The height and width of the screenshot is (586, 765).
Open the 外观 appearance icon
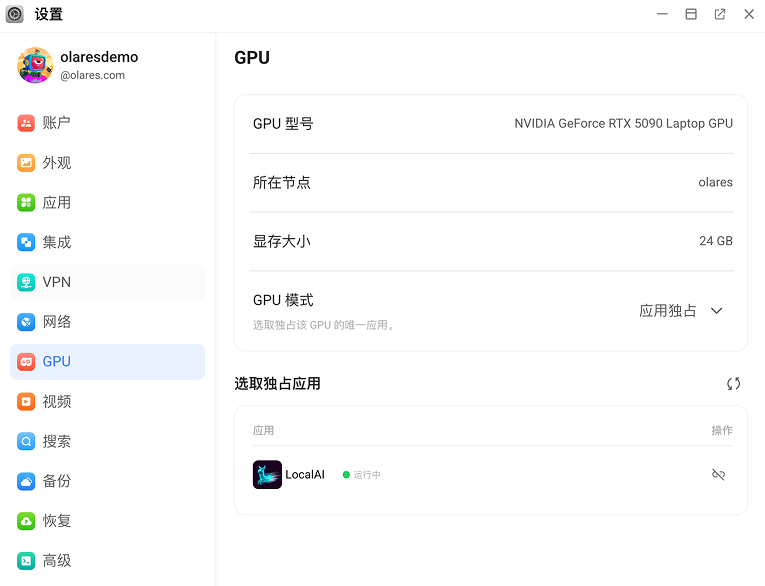click(x=26, y=163)
